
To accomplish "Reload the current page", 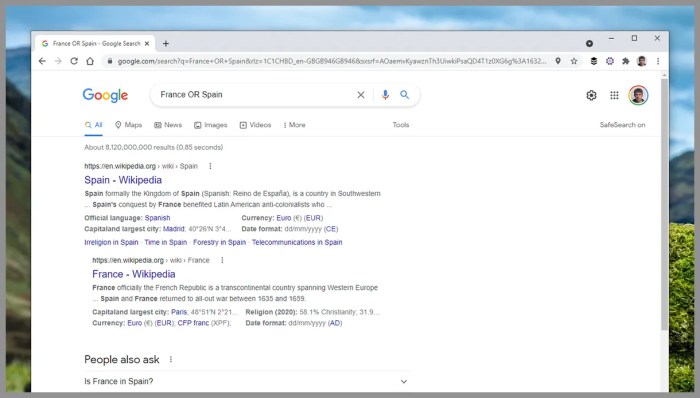I will click(74, 61).
